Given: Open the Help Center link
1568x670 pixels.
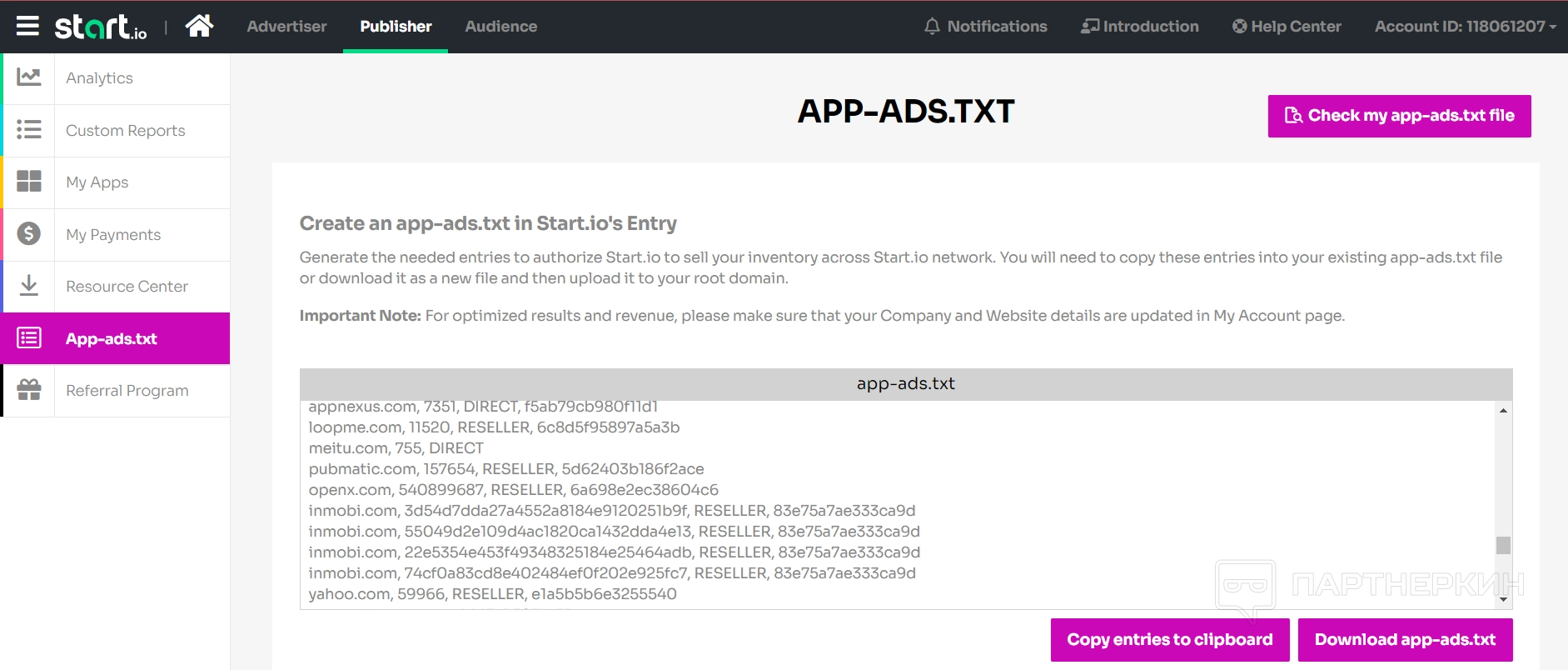Looking at the screenshot, I should [x=1287, y=27].
